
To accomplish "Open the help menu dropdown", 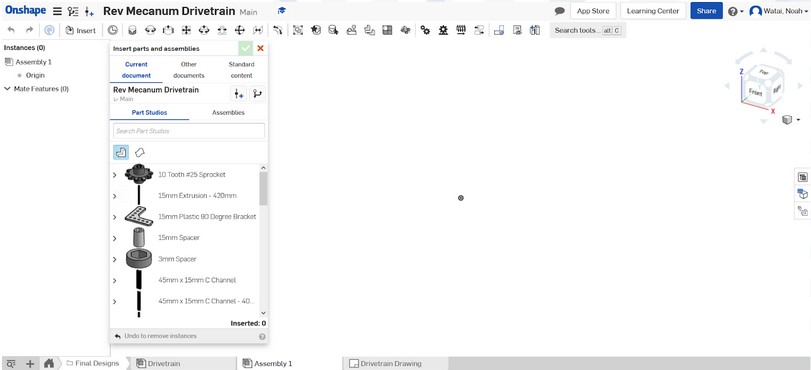I will point(735,11).
